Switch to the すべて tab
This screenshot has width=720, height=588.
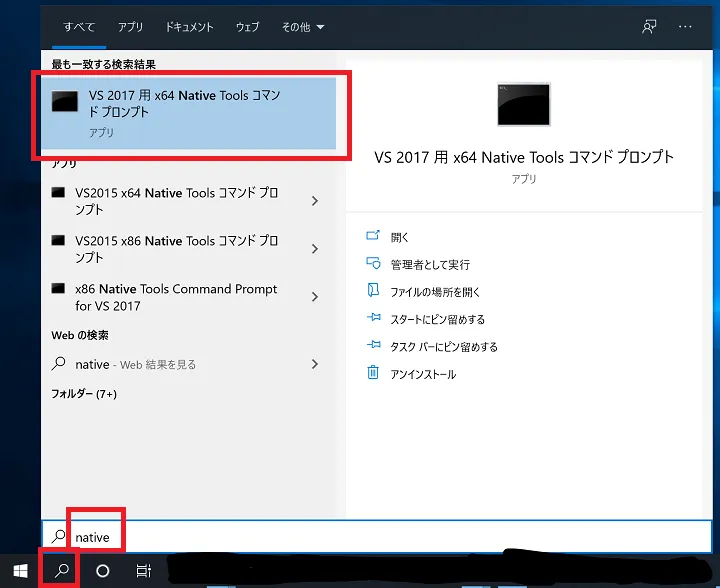(x=79, y=27)
